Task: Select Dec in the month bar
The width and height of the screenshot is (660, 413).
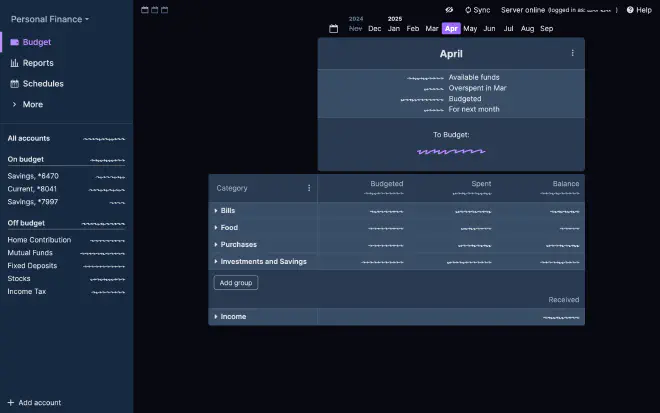Action: pyautogui.click(x=374, y=29)
